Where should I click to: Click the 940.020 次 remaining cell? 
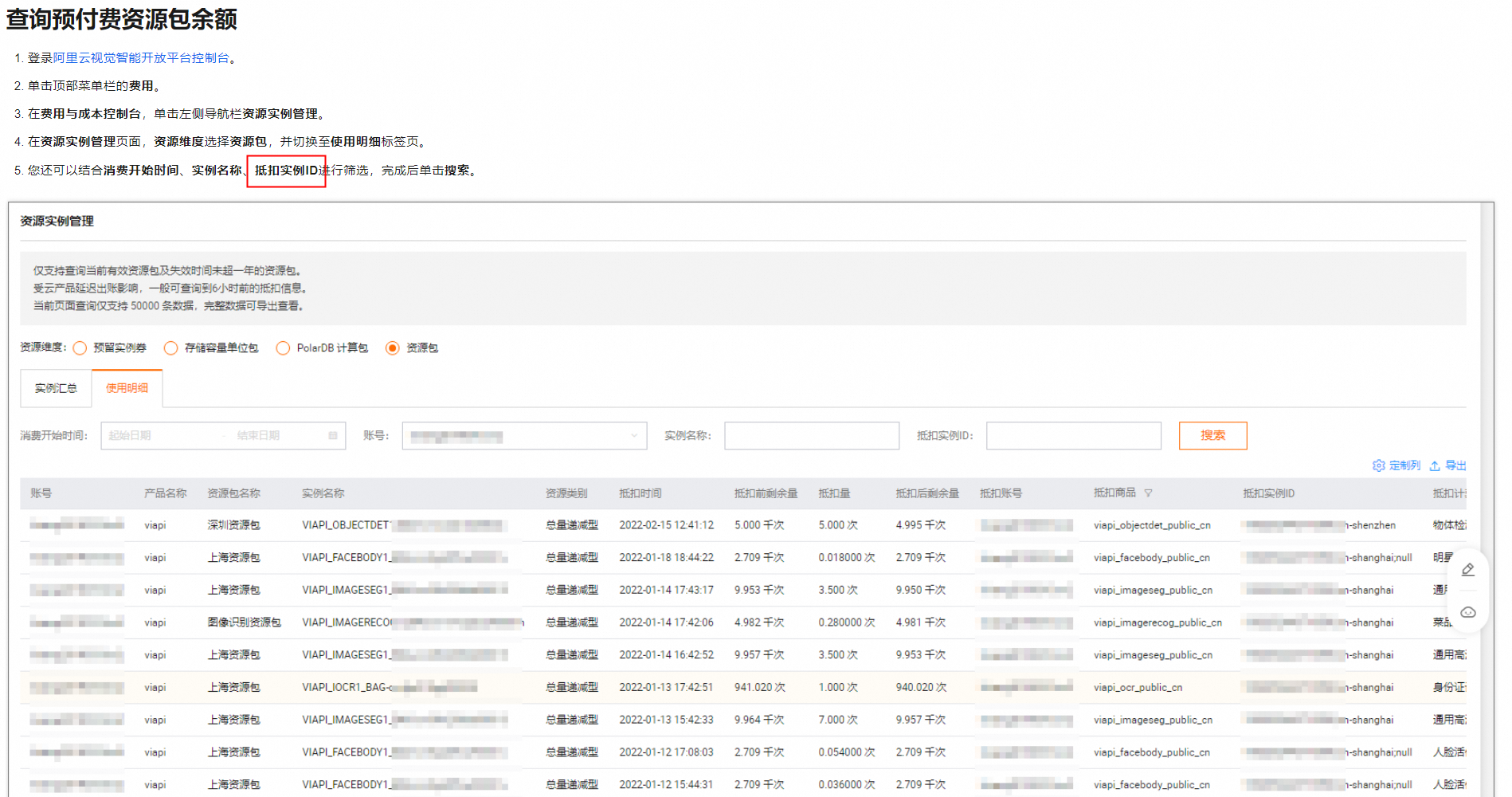coord(921,687)
